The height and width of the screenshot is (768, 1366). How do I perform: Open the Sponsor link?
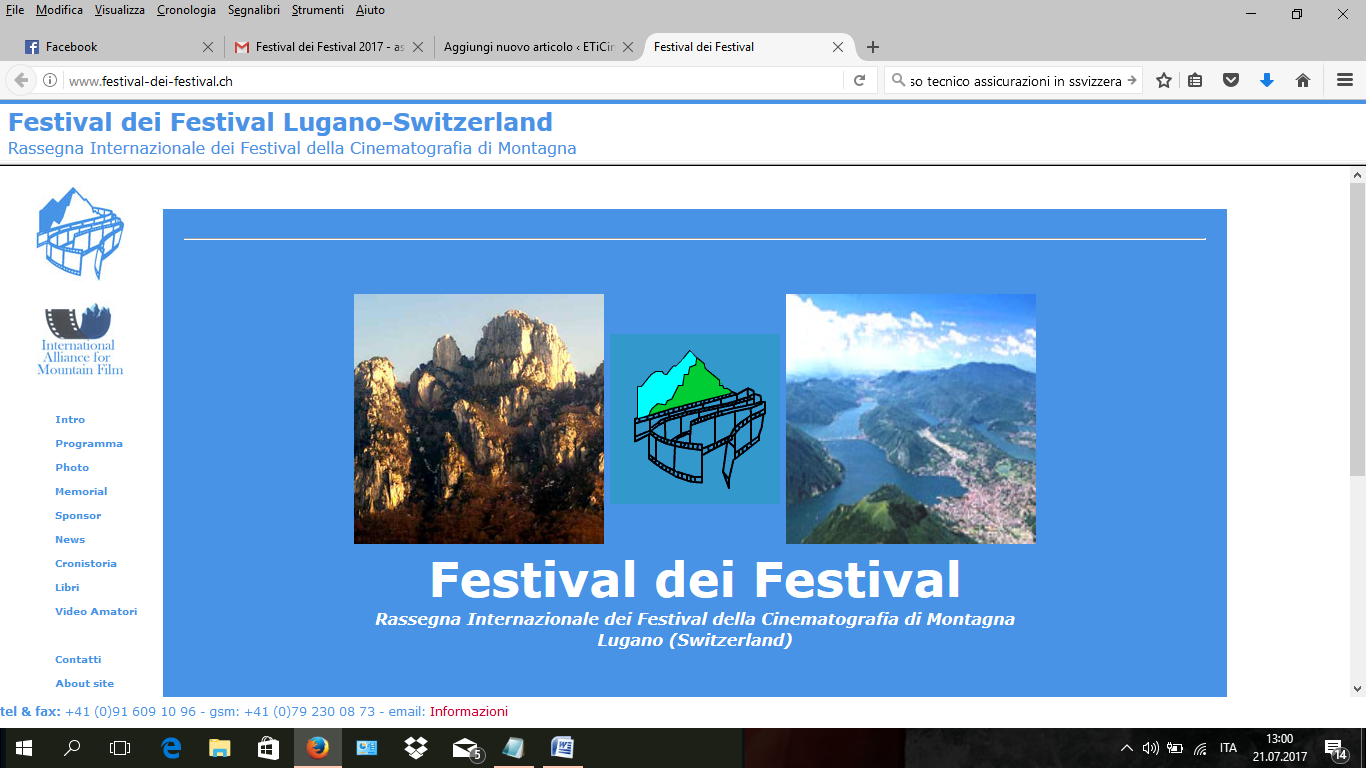coord(78,516)
